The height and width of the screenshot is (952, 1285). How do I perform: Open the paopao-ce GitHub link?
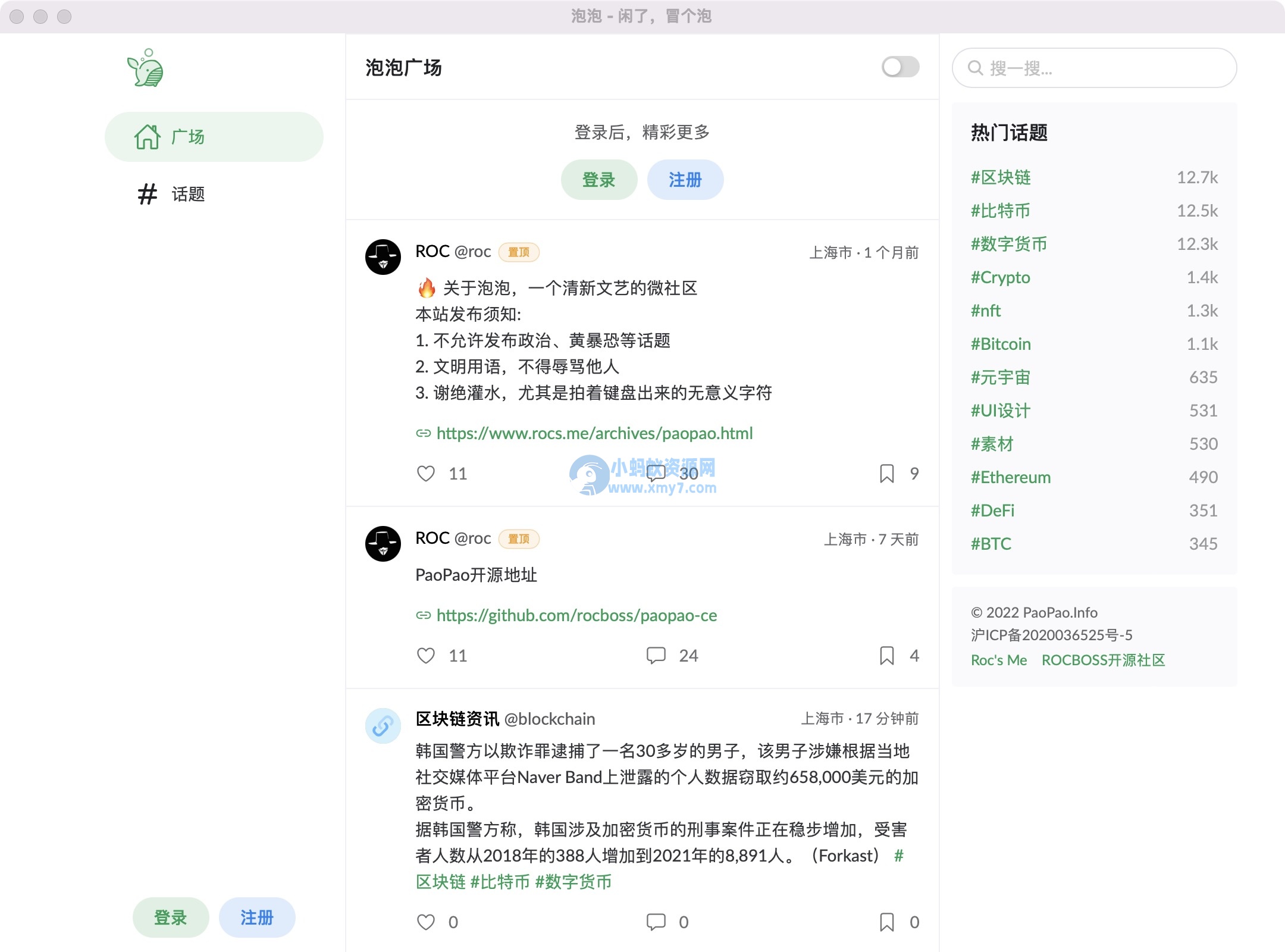pyautogui.click(x=576, y=615)
